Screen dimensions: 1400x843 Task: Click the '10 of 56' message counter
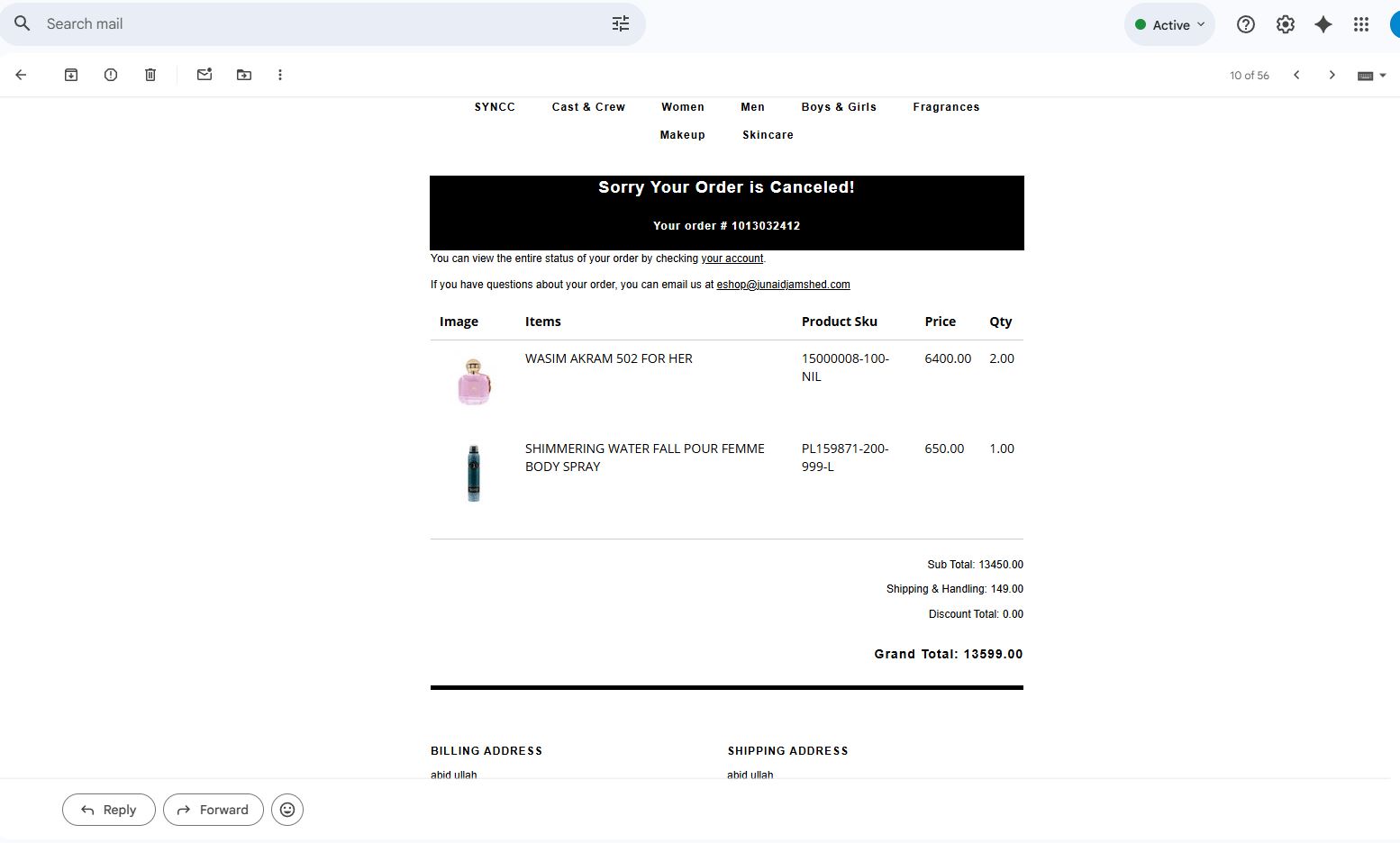[x=1250, y=76]
